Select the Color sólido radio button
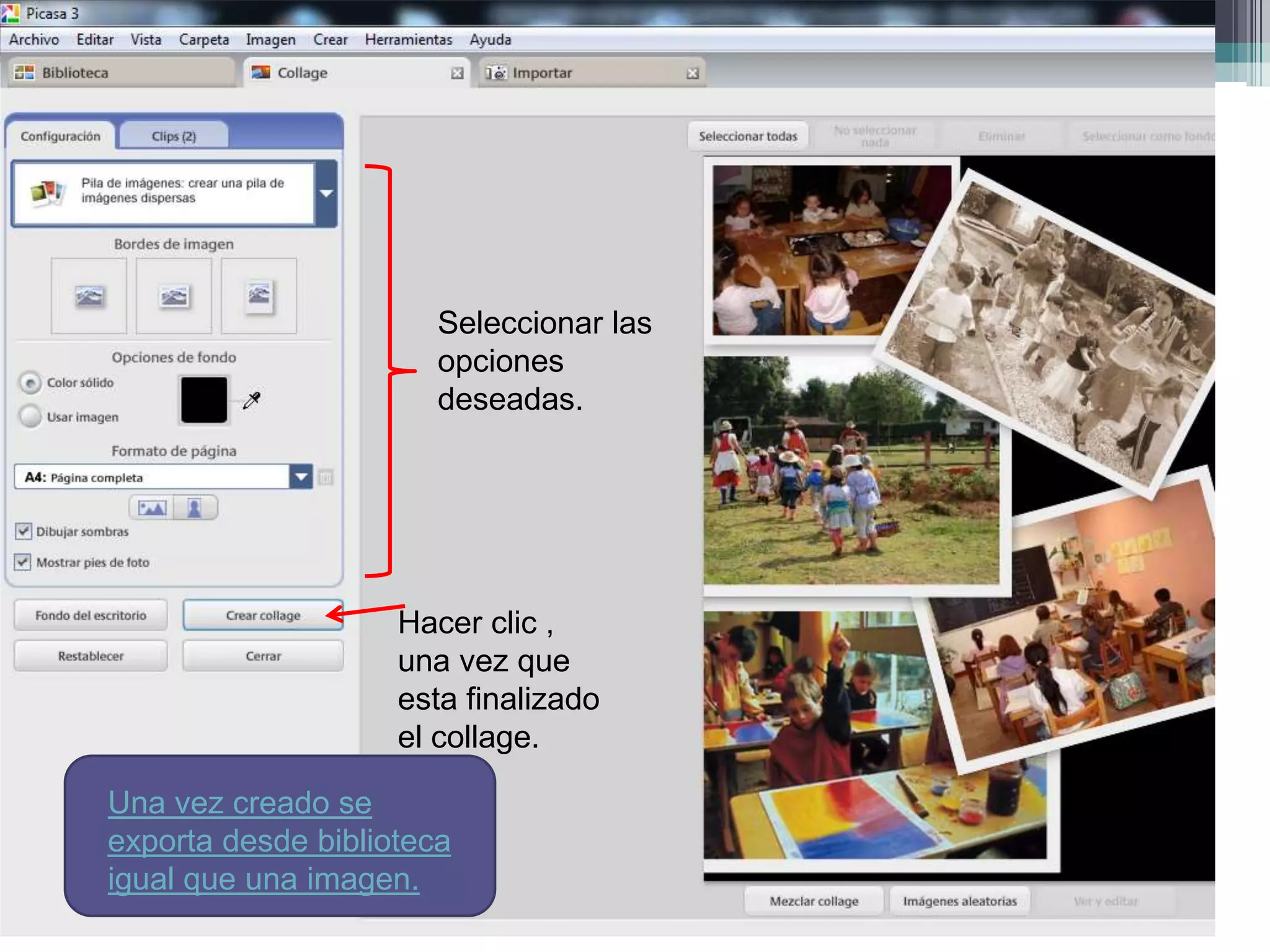1270x952 pixels. [30, 383]
